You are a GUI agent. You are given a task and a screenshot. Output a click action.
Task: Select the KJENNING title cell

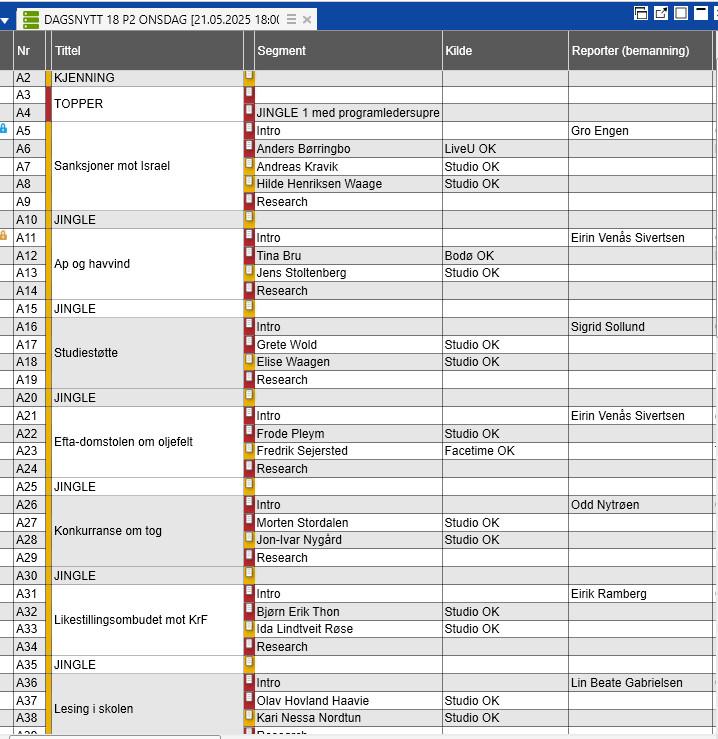147,78
